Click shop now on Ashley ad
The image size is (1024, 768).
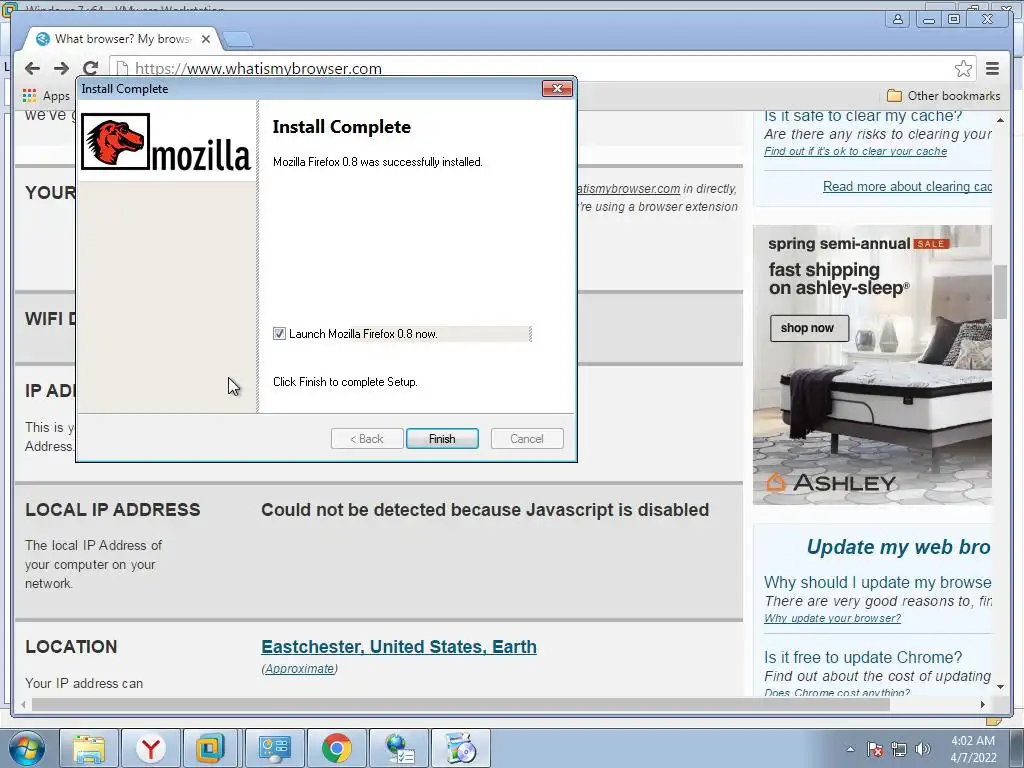[x=809, y=328]
